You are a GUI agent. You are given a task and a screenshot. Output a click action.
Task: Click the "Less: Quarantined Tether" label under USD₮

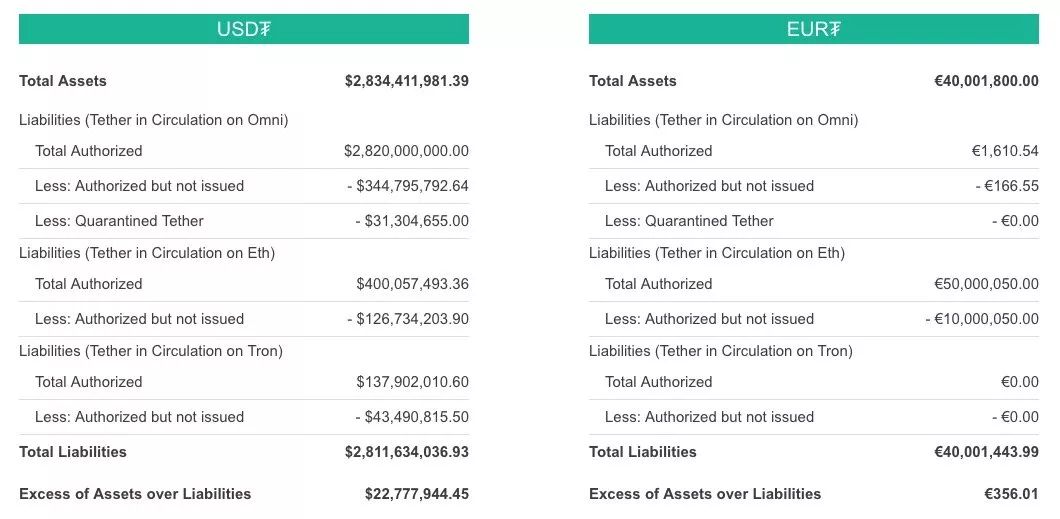click(119, 221)
